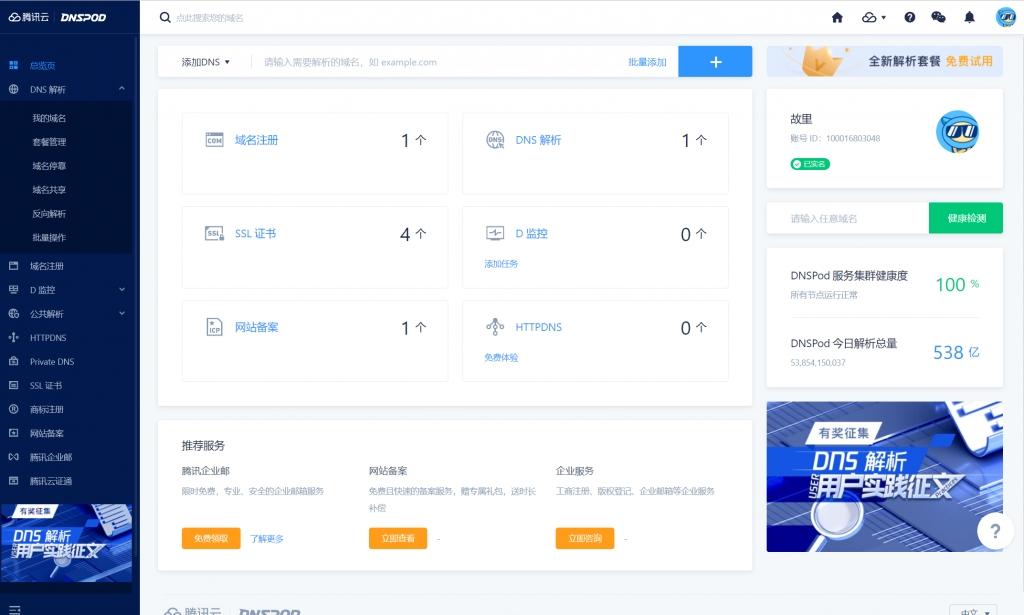Click the sidebar 腾讯企业邮 icon
Image resolution: width=1024 pixels, height=615 pixels.
(13, 457)
